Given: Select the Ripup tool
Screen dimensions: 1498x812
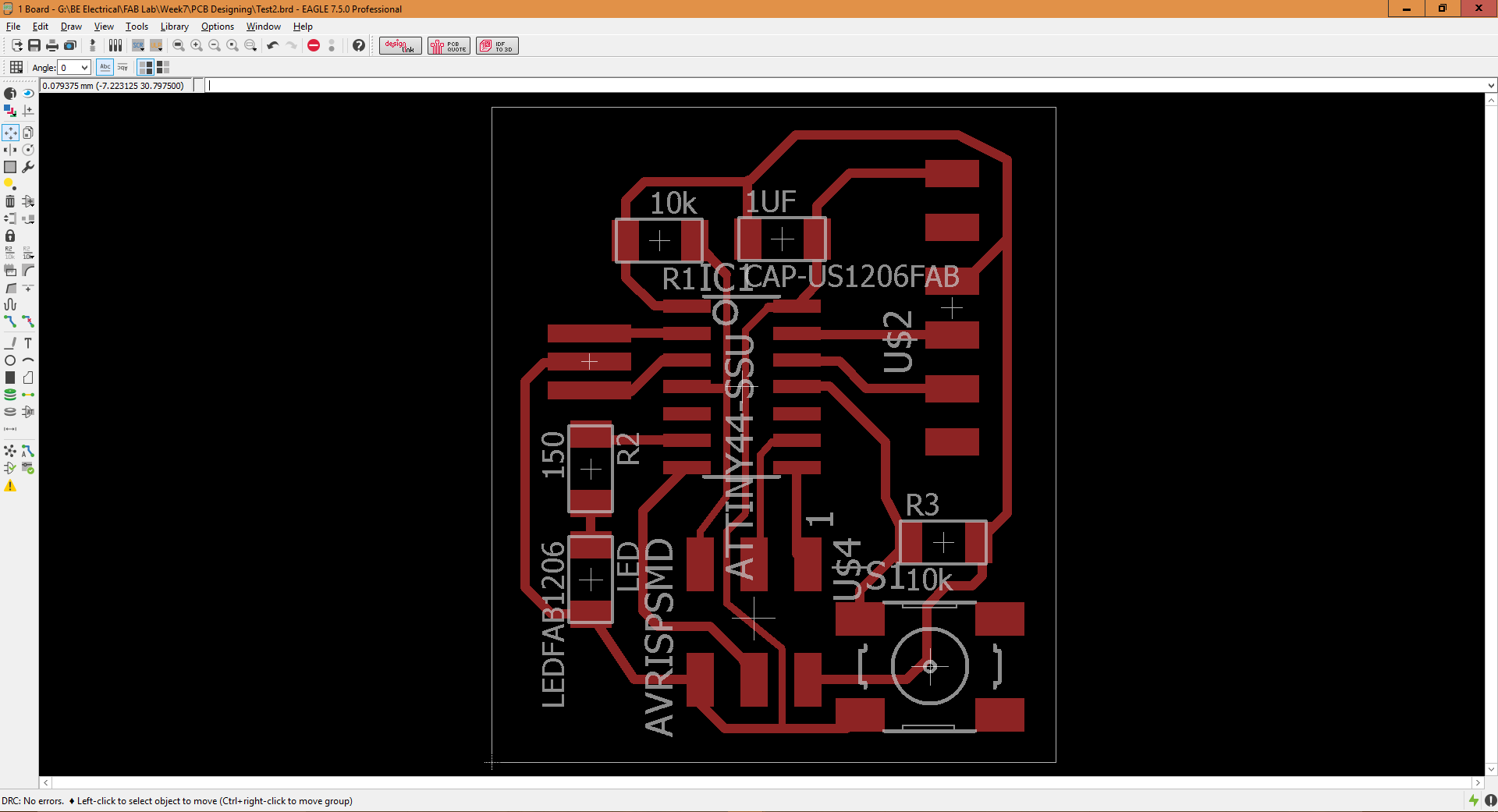Looking at the screenshot, I should 28,321.
